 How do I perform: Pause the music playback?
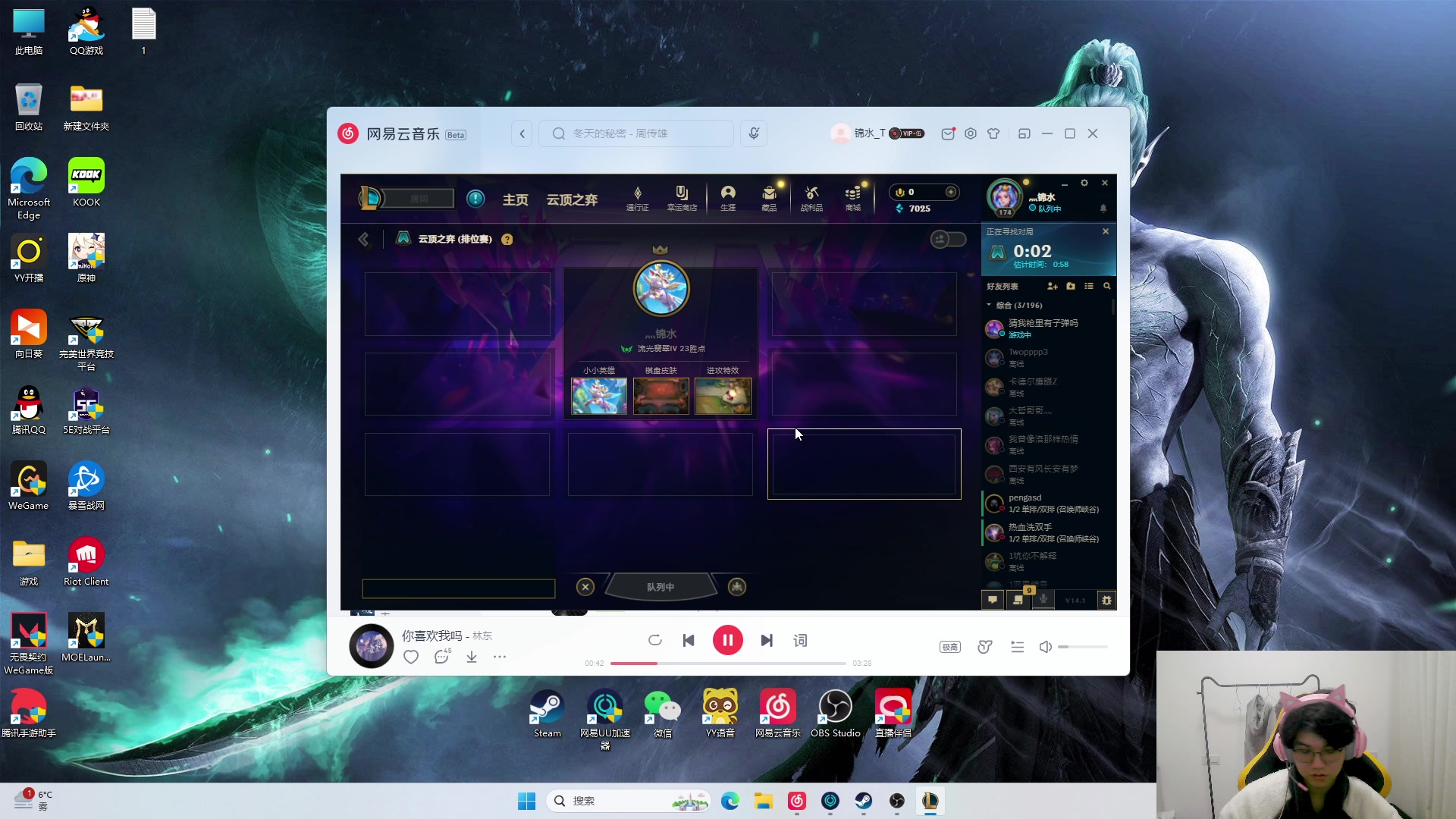tap(727, 641)
